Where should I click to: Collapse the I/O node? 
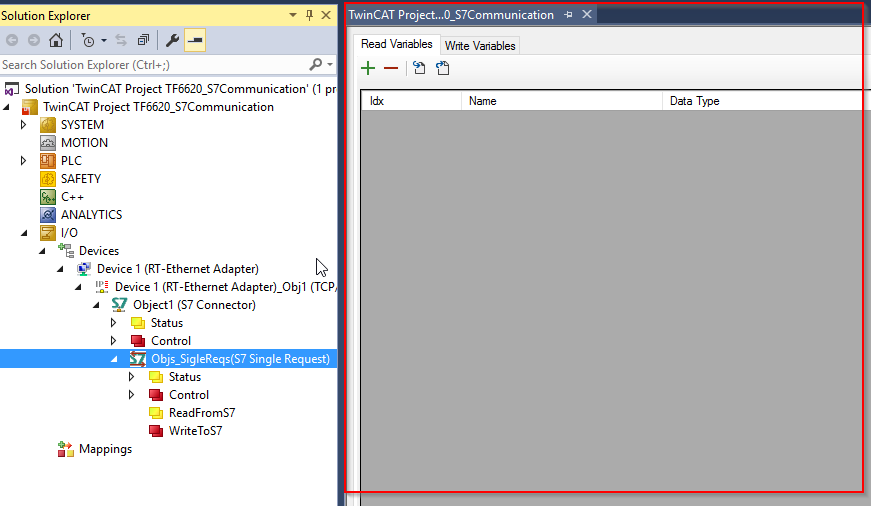click(x=24, y=233)
